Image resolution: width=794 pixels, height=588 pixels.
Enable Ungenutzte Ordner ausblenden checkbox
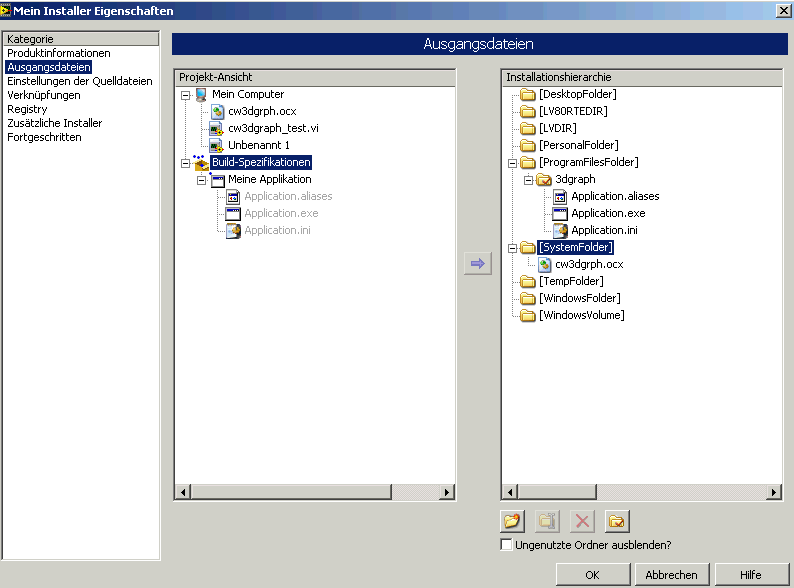coord(506,545)
